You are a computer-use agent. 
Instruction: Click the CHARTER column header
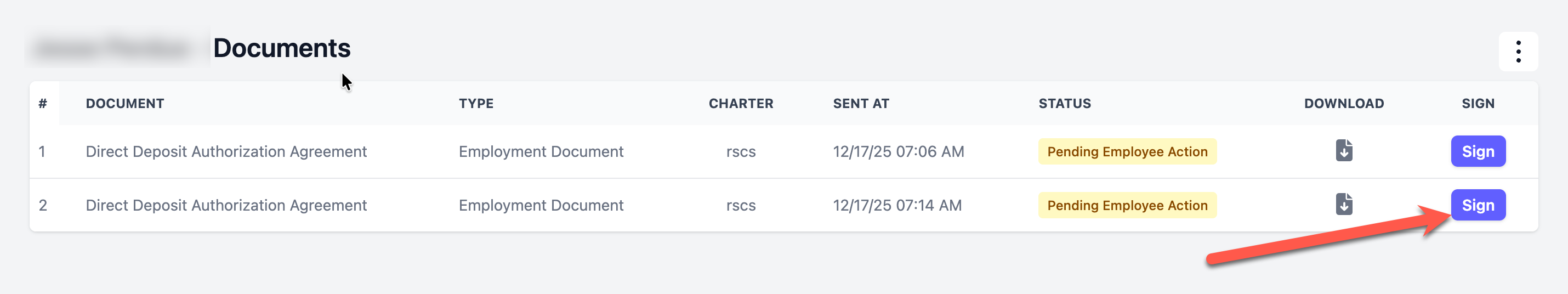pyautogui.click(x=741, y=104)
